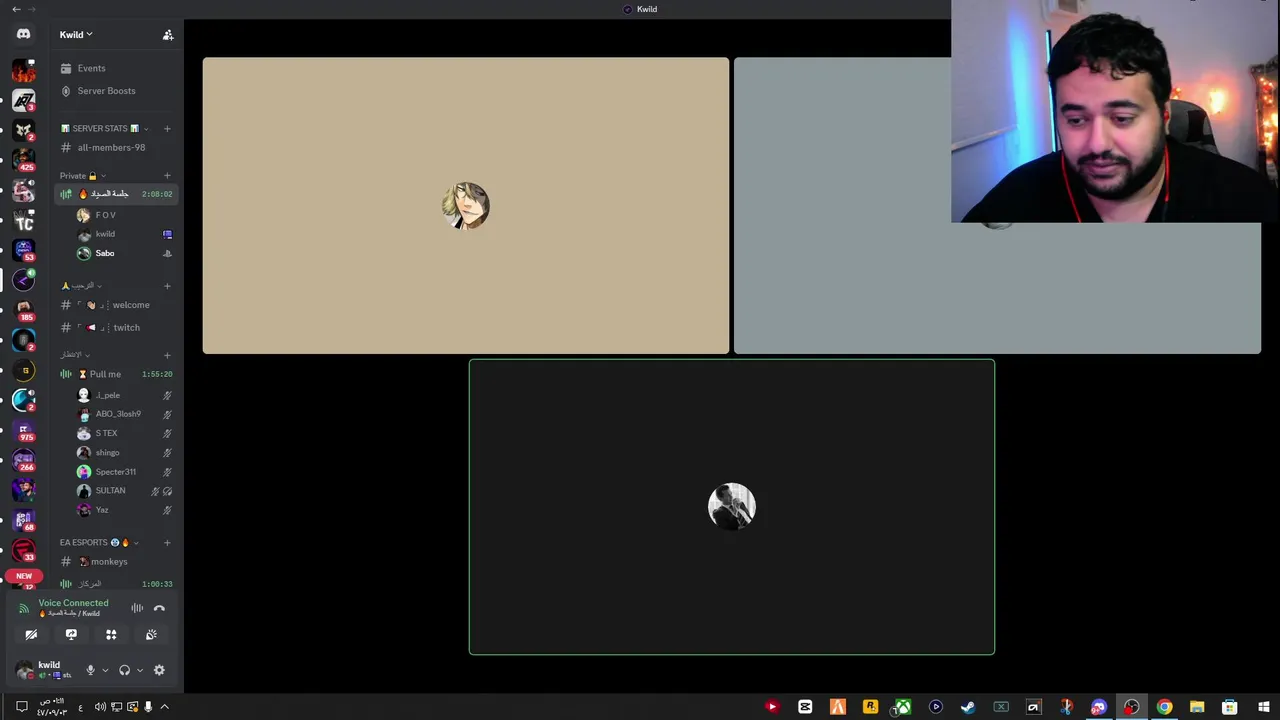
Task: Open server icon with 185 badge
Action: pos(23,310)
